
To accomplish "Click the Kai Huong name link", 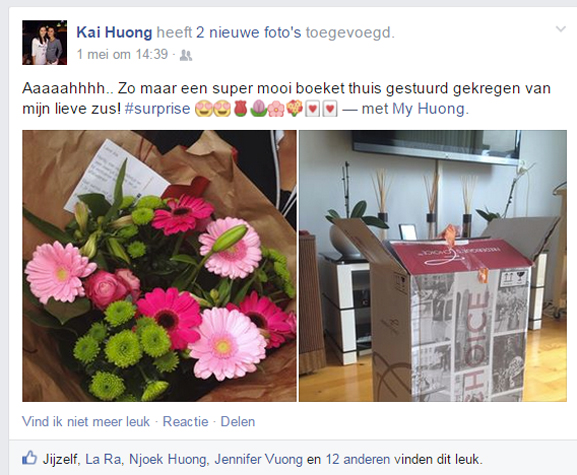I will (x=114, y=32).
